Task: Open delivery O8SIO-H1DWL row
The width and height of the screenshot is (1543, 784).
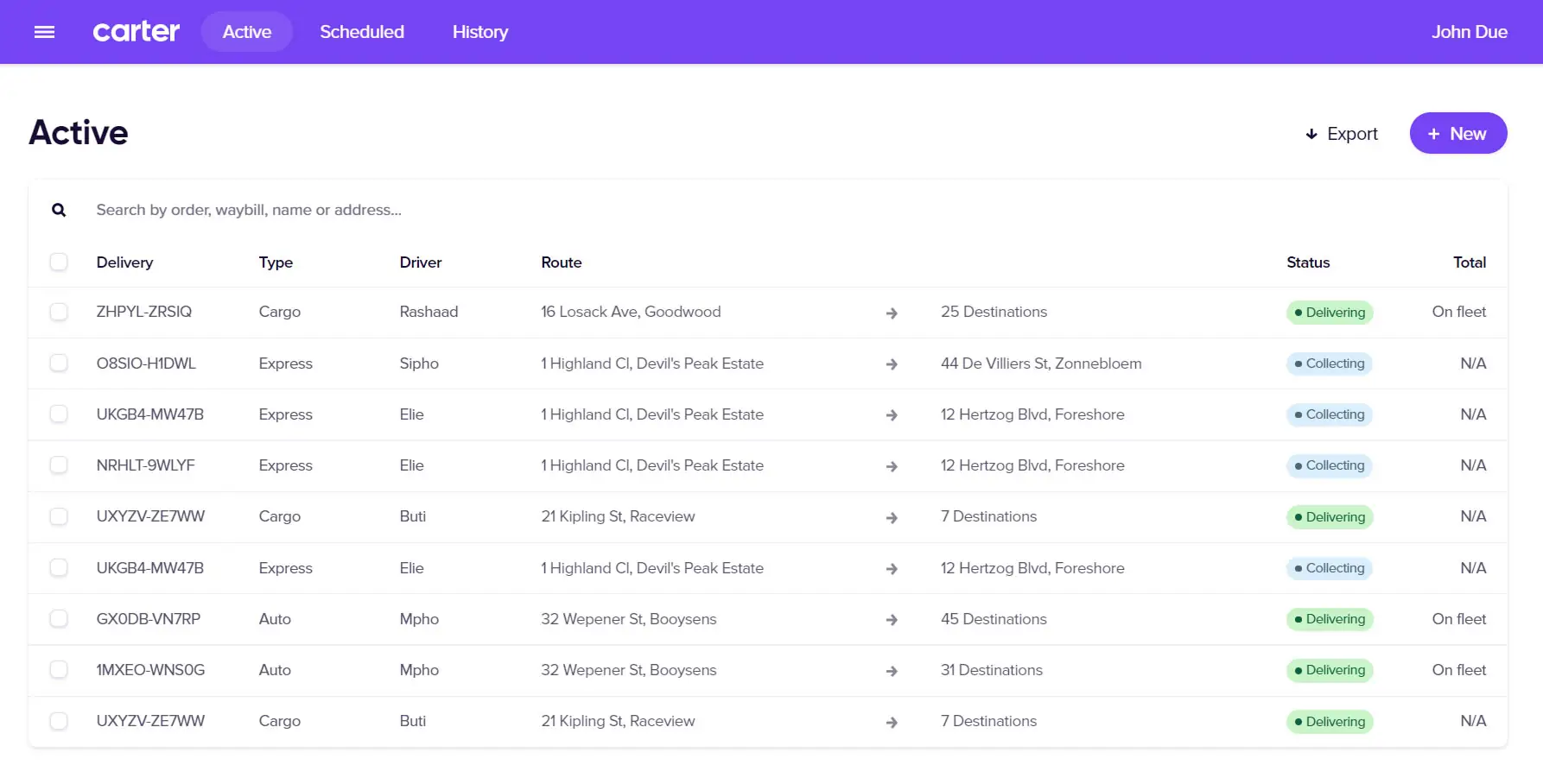Action: point(146,364)
